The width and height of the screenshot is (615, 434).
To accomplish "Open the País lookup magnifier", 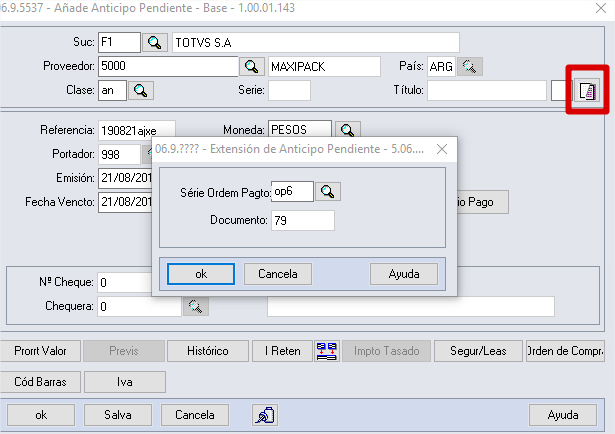I will pos(469,66).
